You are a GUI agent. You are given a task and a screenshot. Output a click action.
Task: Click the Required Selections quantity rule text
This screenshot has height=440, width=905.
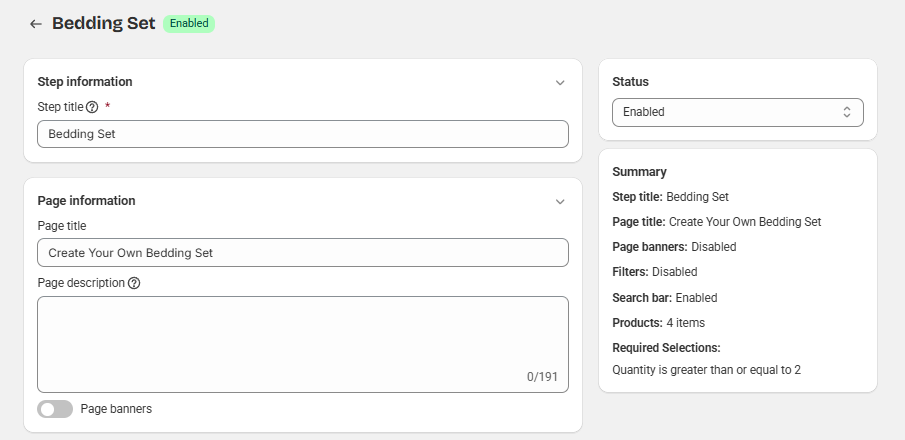pos(706,370)
